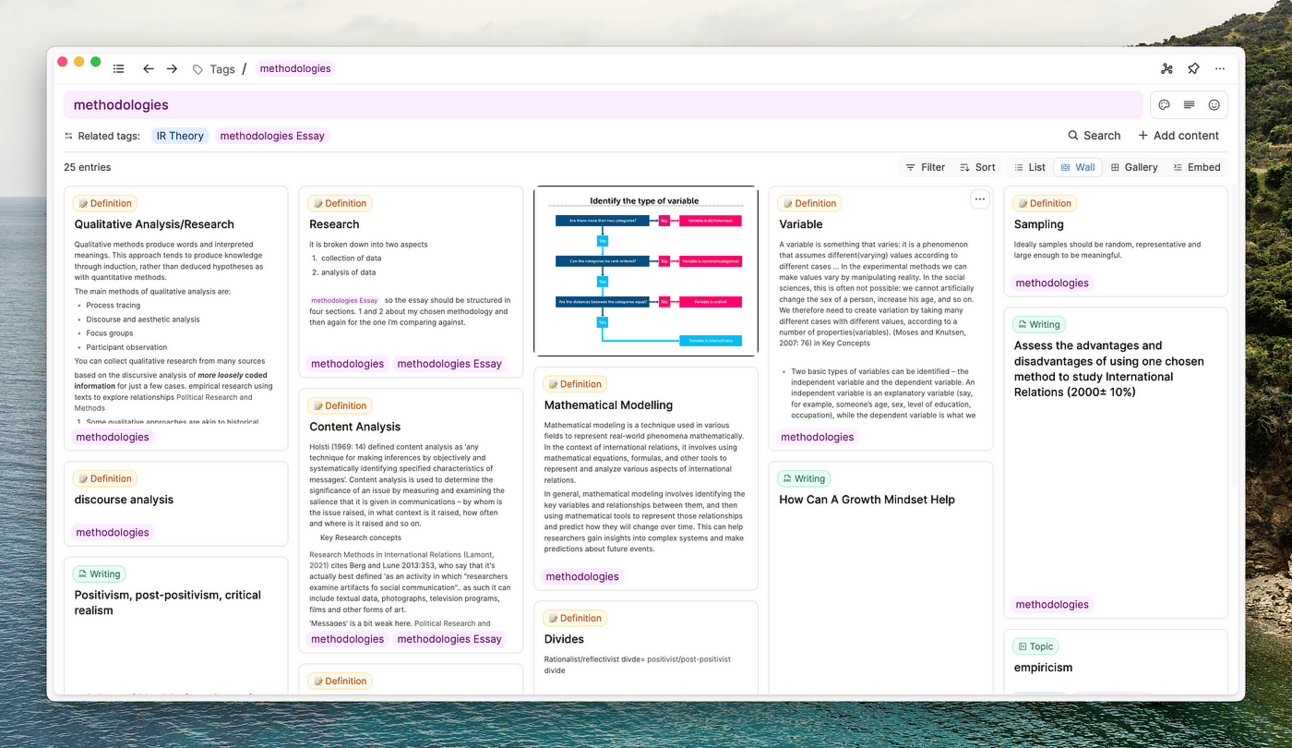Go back with the left arrow
This screenshot has width=1292, height=748.
(148, 69)
